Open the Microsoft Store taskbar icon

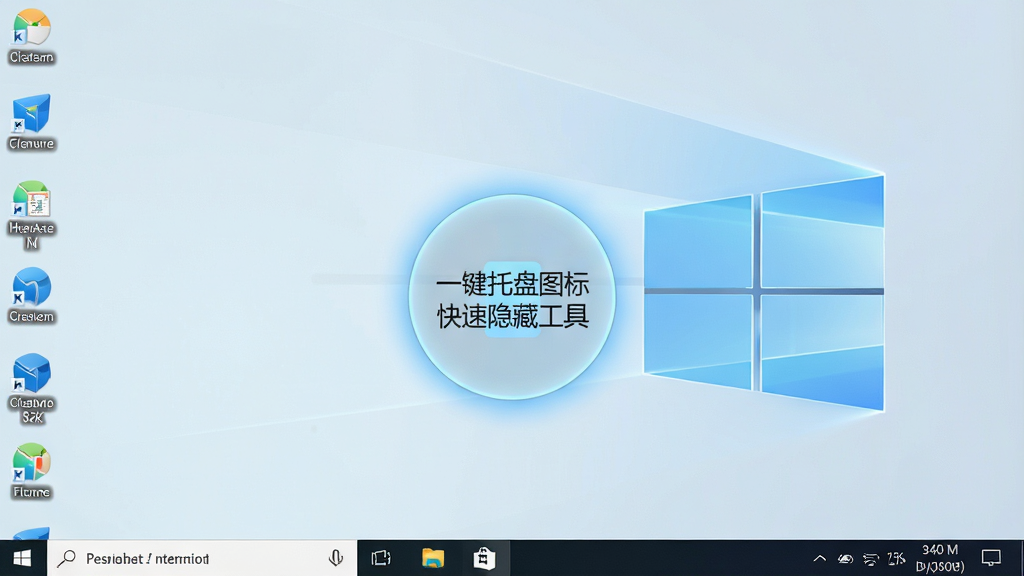(484, 558)
